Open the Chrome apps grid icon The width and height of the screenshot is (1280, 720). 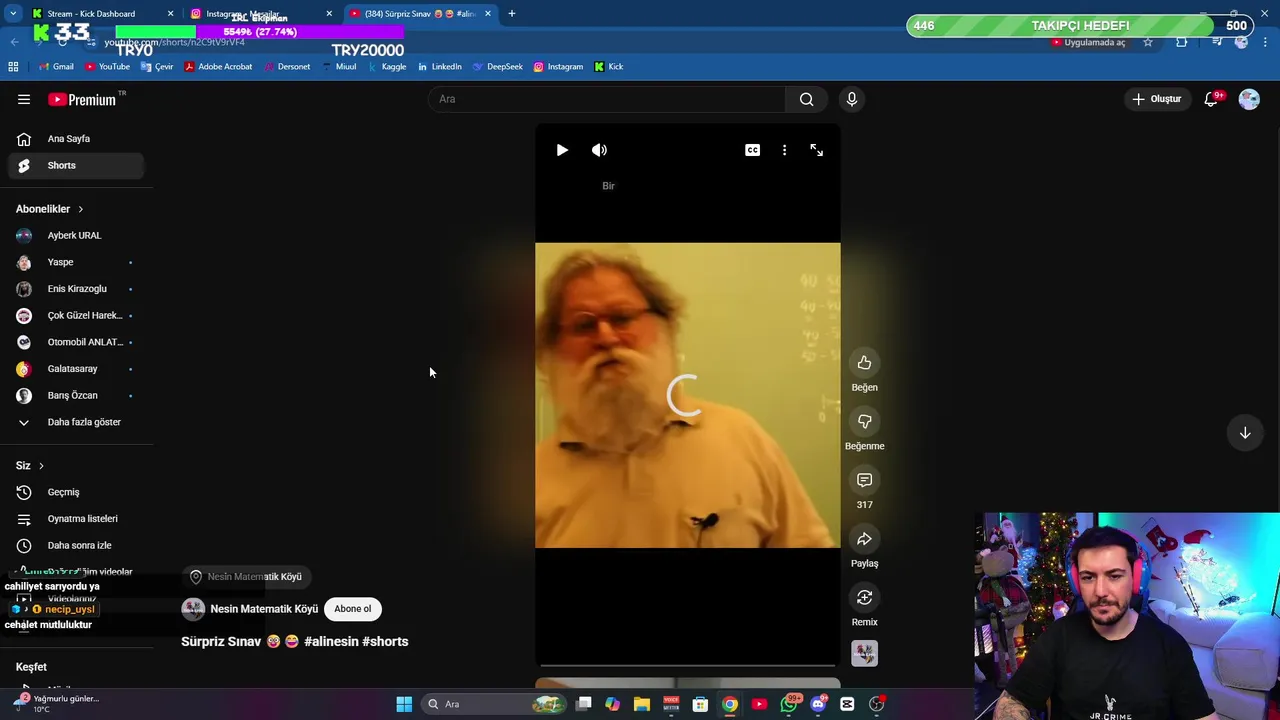tap(13, 67)
